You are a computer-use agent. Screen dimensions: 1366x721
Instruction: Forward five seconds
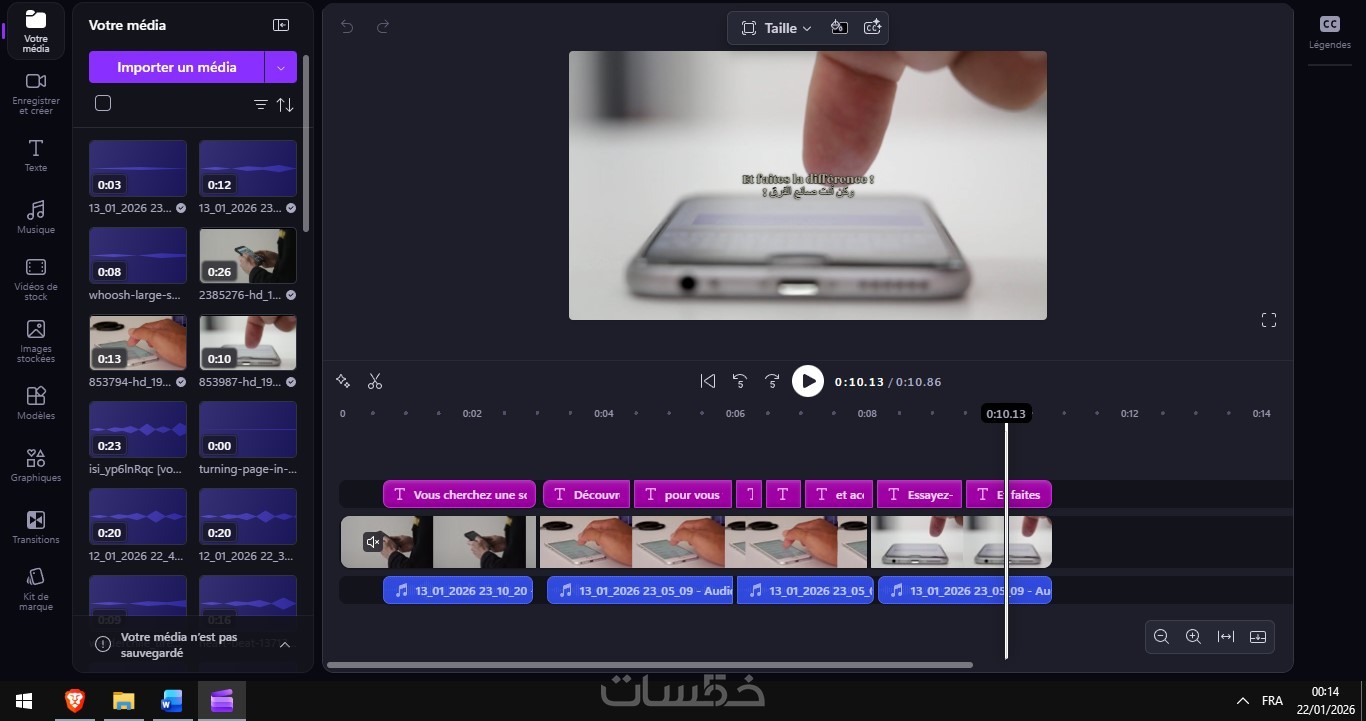pyautogui.click(x=772, y=381)
